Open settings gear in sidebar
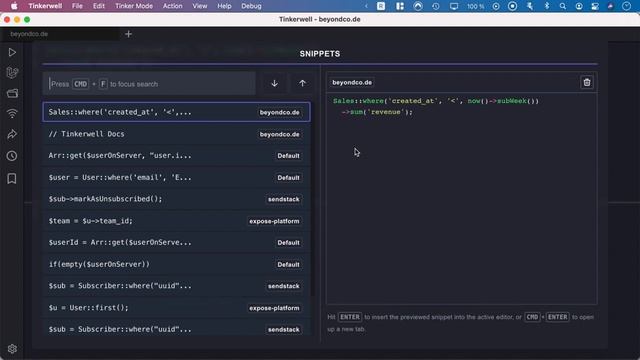Viewport: 640px width, 360px height. tap(12, 349)
